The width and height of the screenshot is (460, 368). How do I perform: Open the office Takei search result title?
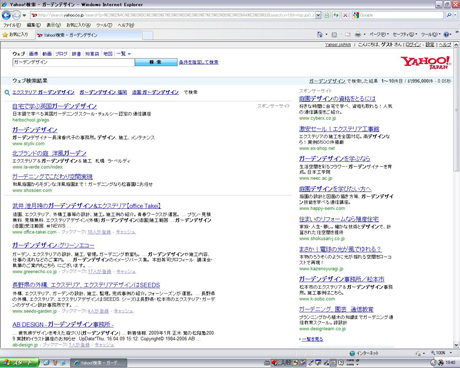[87, 206]
